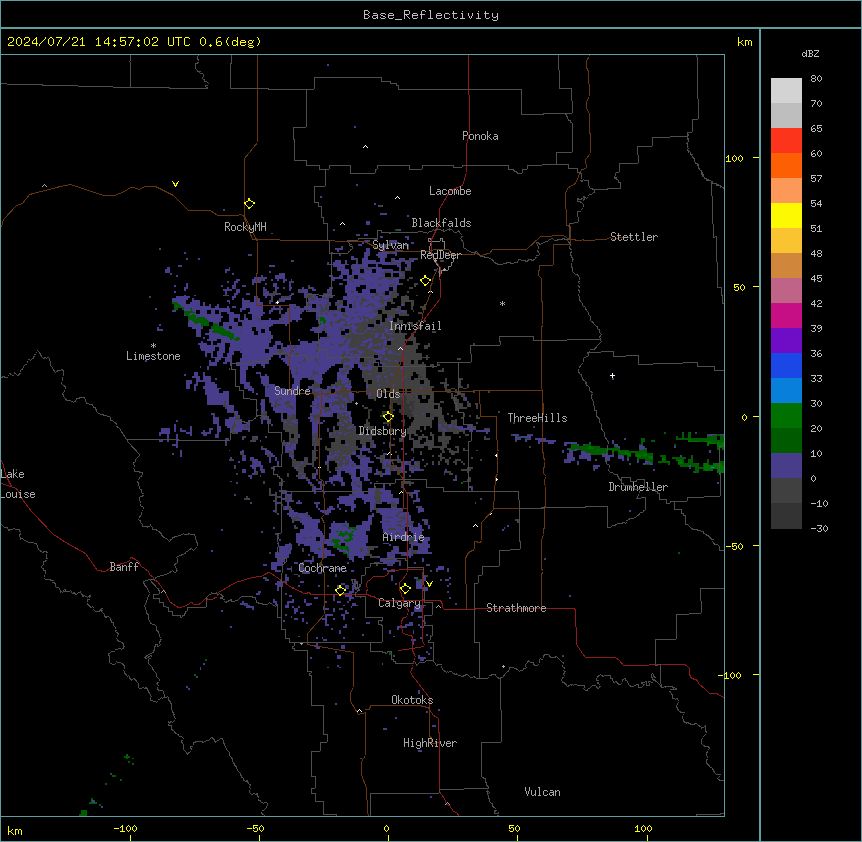Click the Innisfail city label

[x=415, y=326]
